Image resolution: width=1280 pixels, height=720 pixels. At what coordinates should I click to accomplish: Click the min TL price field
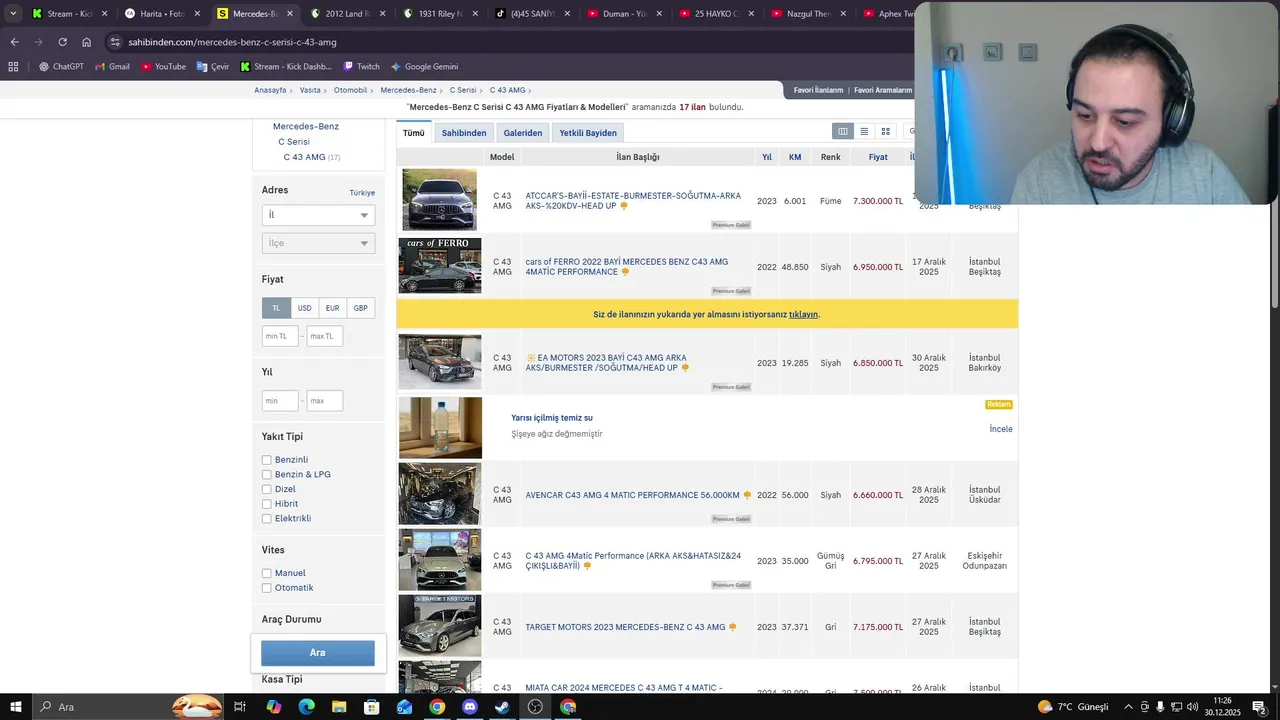point(280,336)
